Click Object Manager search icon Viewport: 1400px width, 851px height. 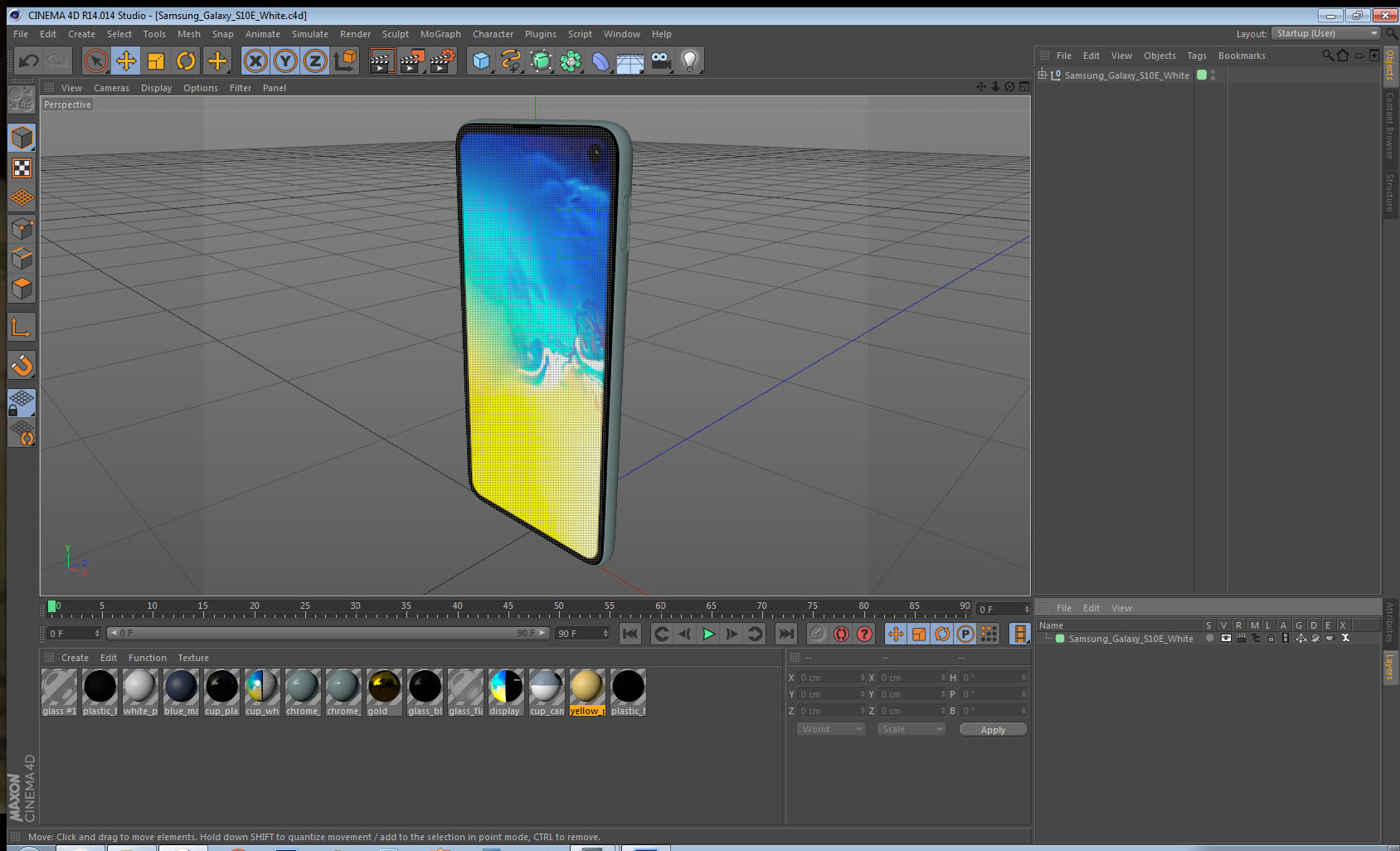pos(1327,56)
